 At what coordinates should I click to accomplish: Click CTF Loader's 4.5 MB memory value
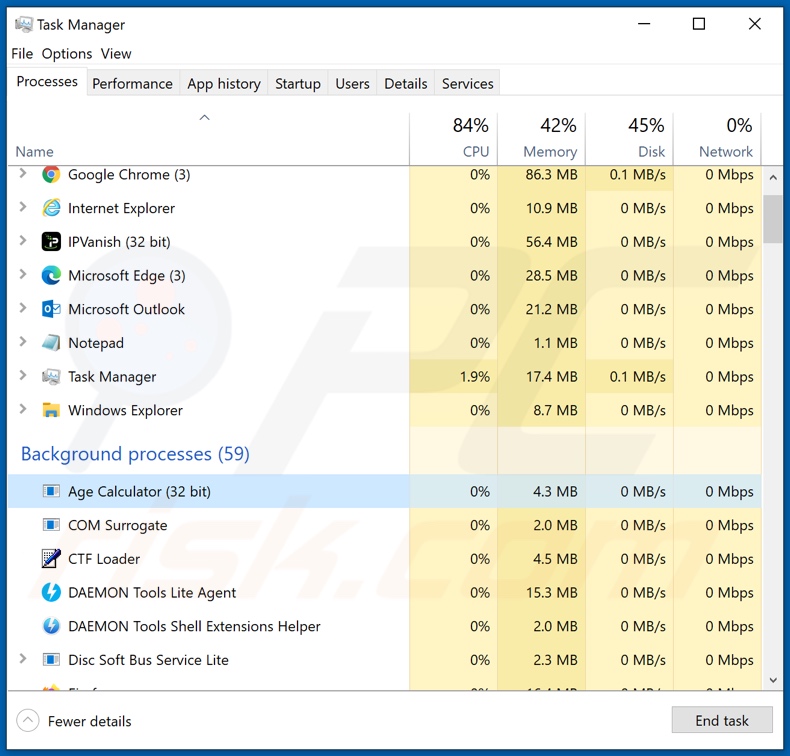(555, 559)
